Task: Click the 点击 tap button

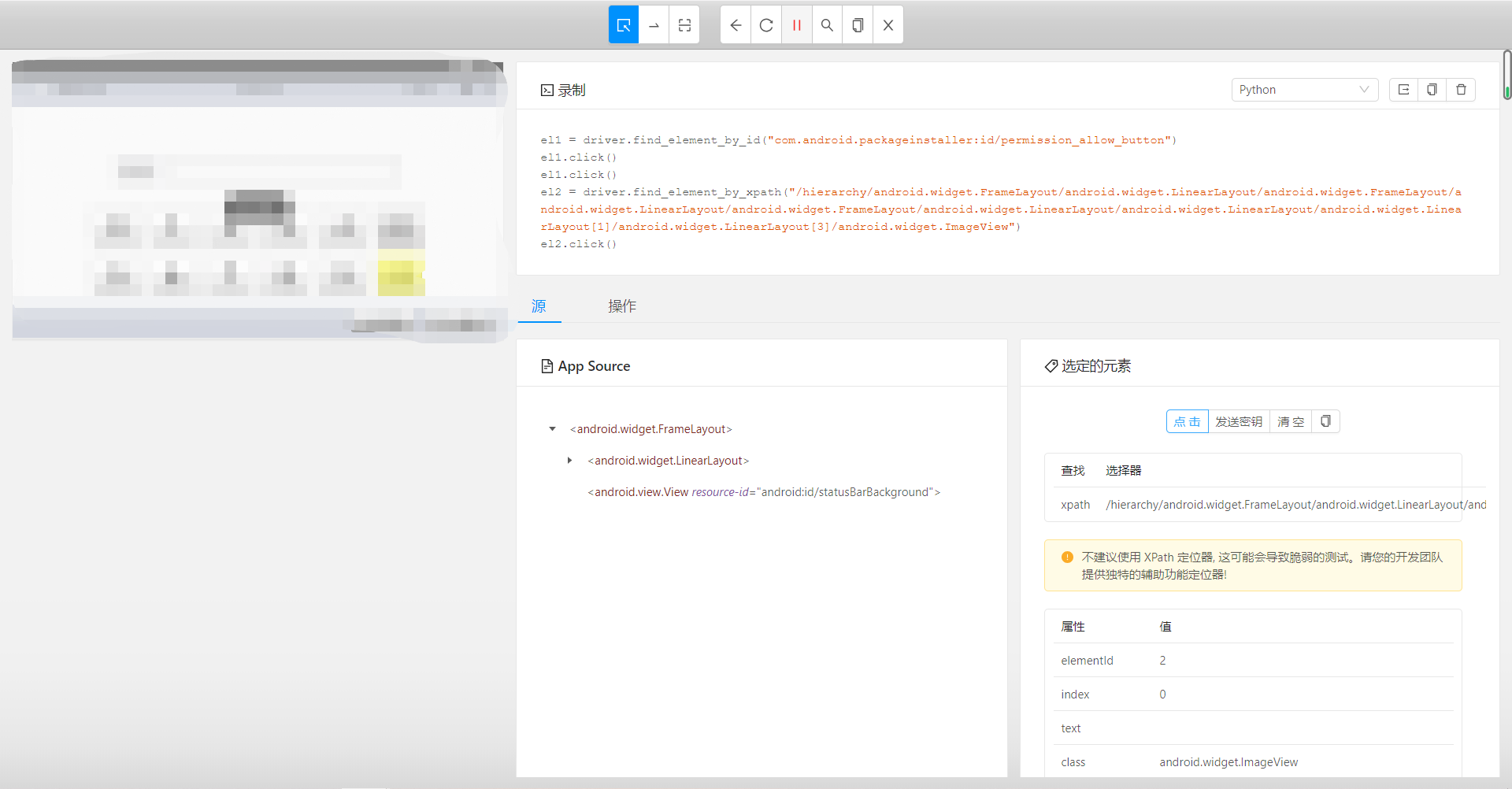Action: tap(1187, 422)
